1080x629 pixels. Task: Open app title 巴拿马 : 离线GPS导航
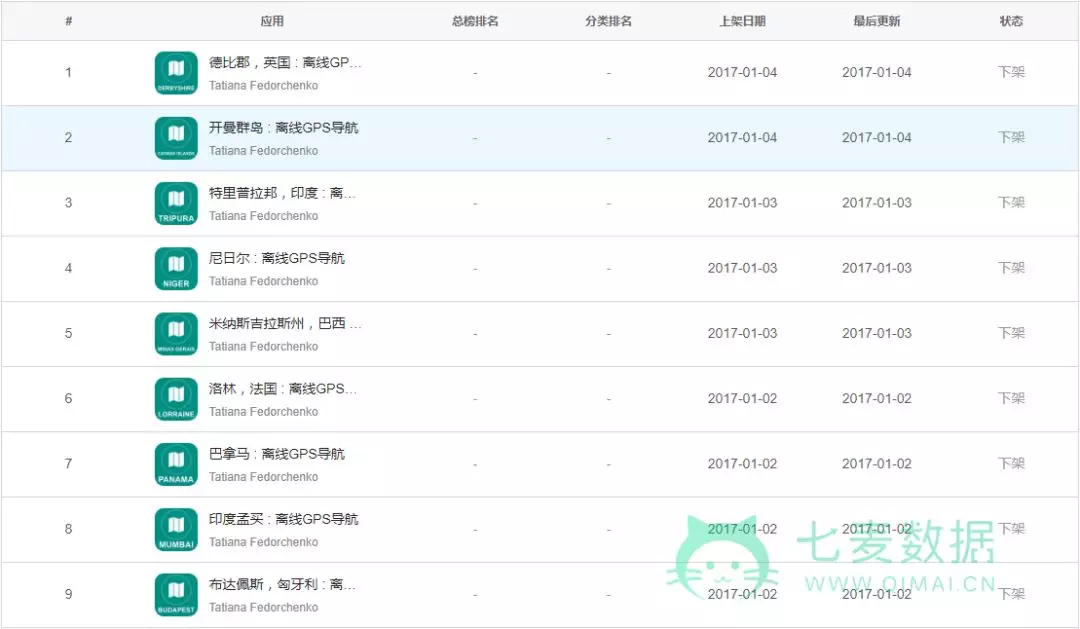(276, 454)
